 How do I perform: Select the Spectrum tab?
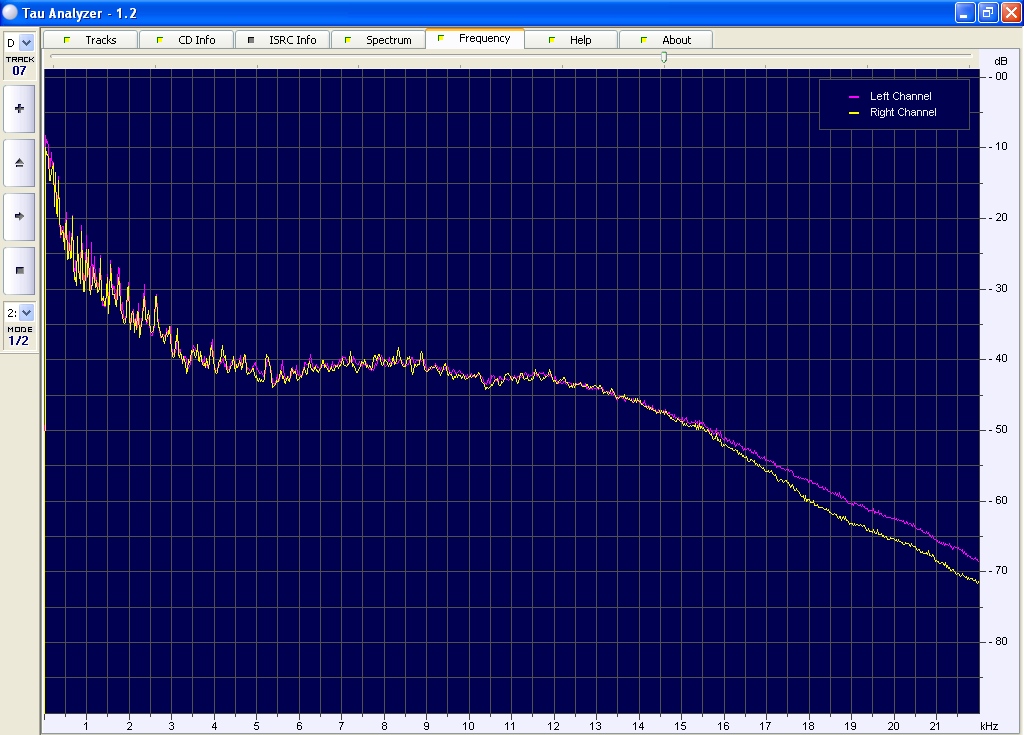pos(379,40)
